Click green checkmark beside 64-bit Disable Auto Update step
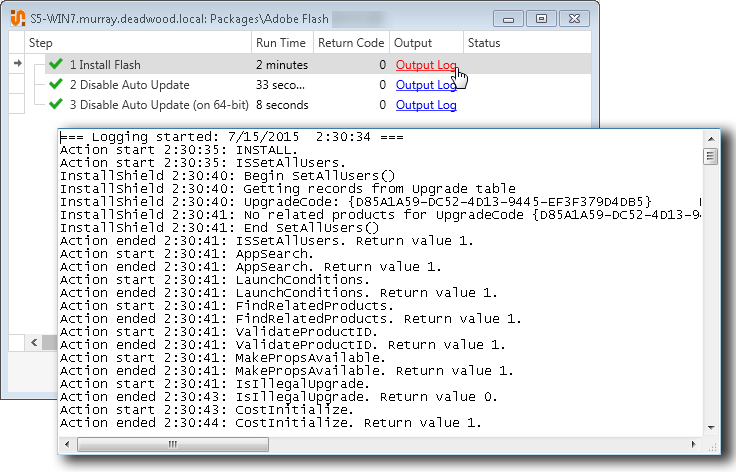 coord(56,105)
